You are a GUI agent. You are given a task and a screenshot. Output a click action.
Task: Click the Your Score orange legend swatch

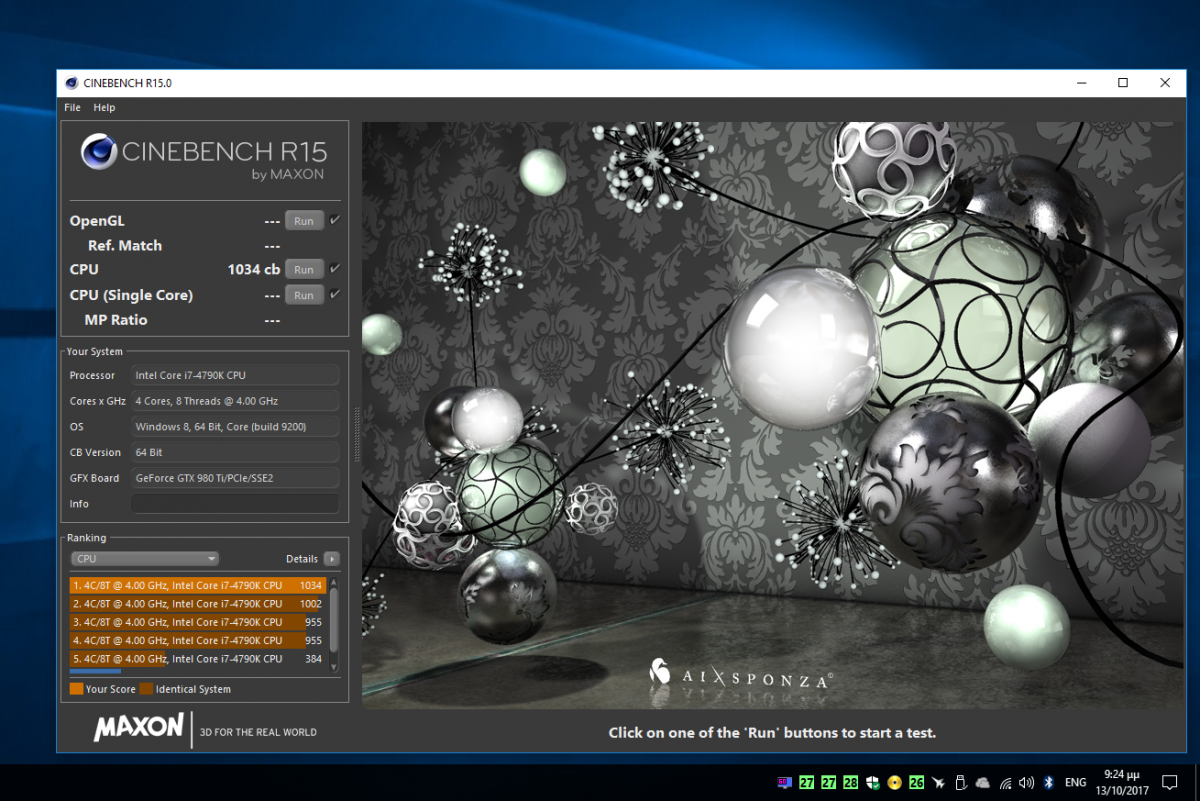click(76, 689)
